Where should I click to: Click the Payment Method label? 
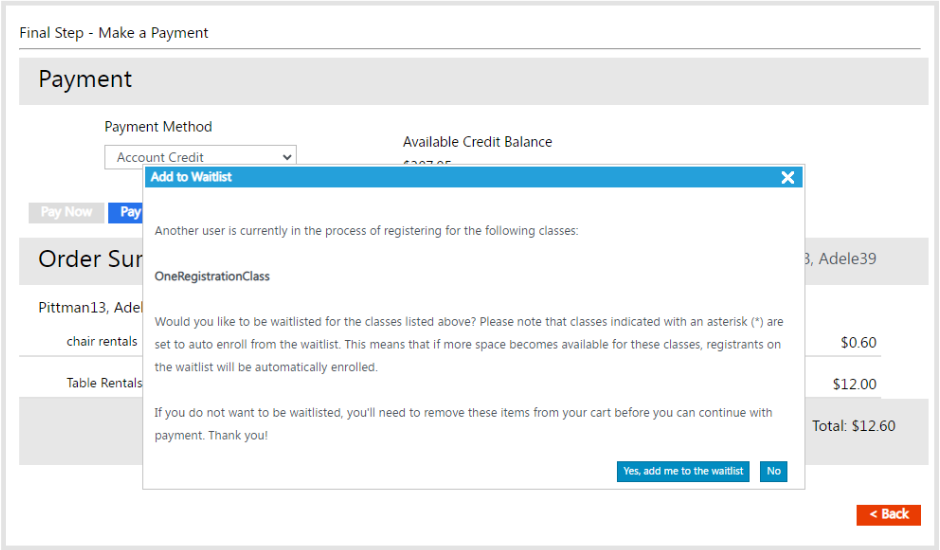tap(158, 127)
